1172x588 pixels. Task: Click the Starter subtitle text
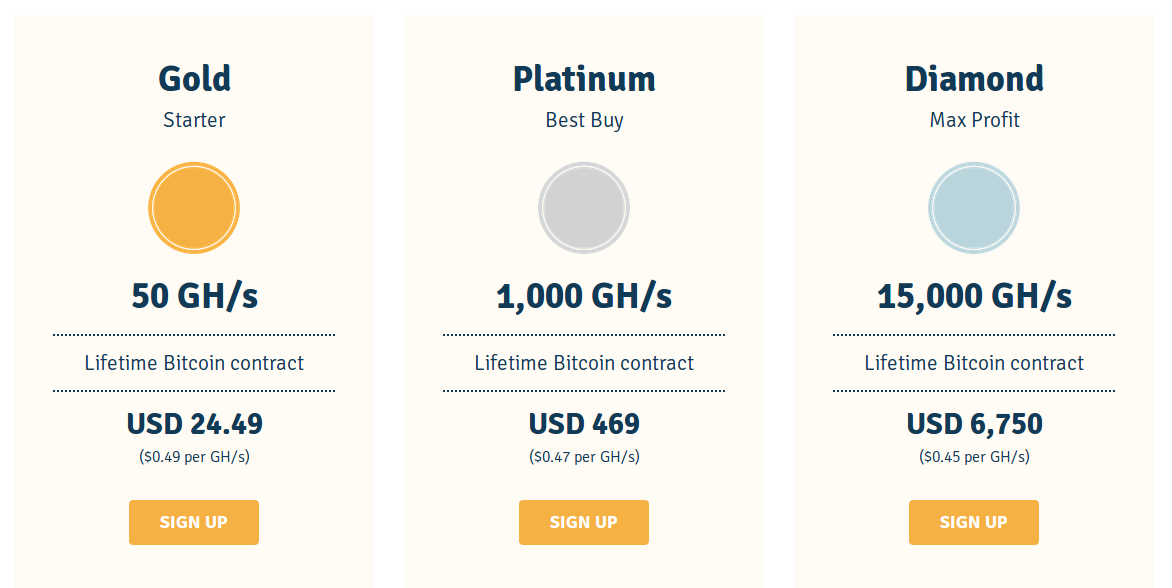coord(194,120)
